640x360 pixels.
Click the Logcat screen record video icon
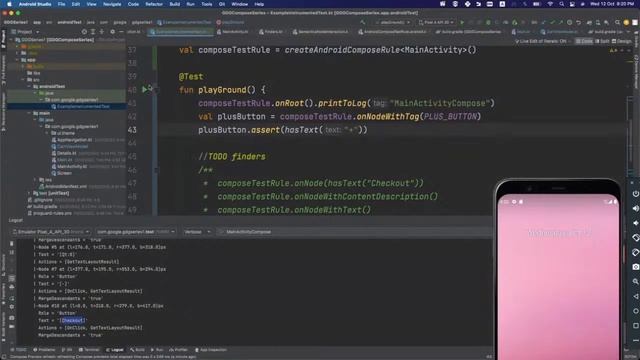coord(11,327)
